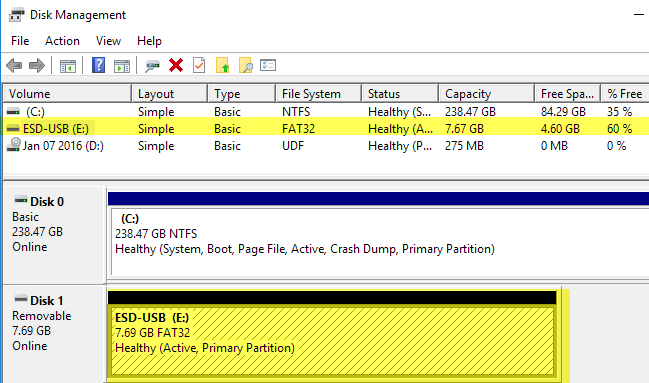Open the Help menu
Screen dimensions: 649x383
pos(149,41)
